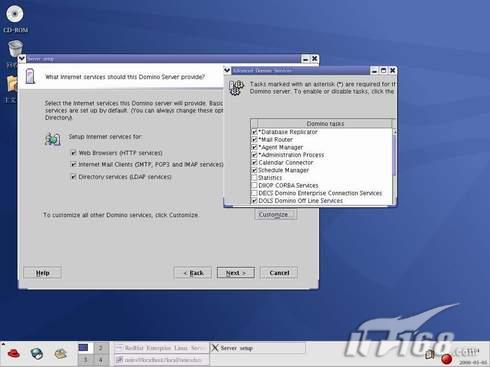This screenshot has height=367, width=490.
Task: Open the Trash desktop icon
Action: [15, 49]
